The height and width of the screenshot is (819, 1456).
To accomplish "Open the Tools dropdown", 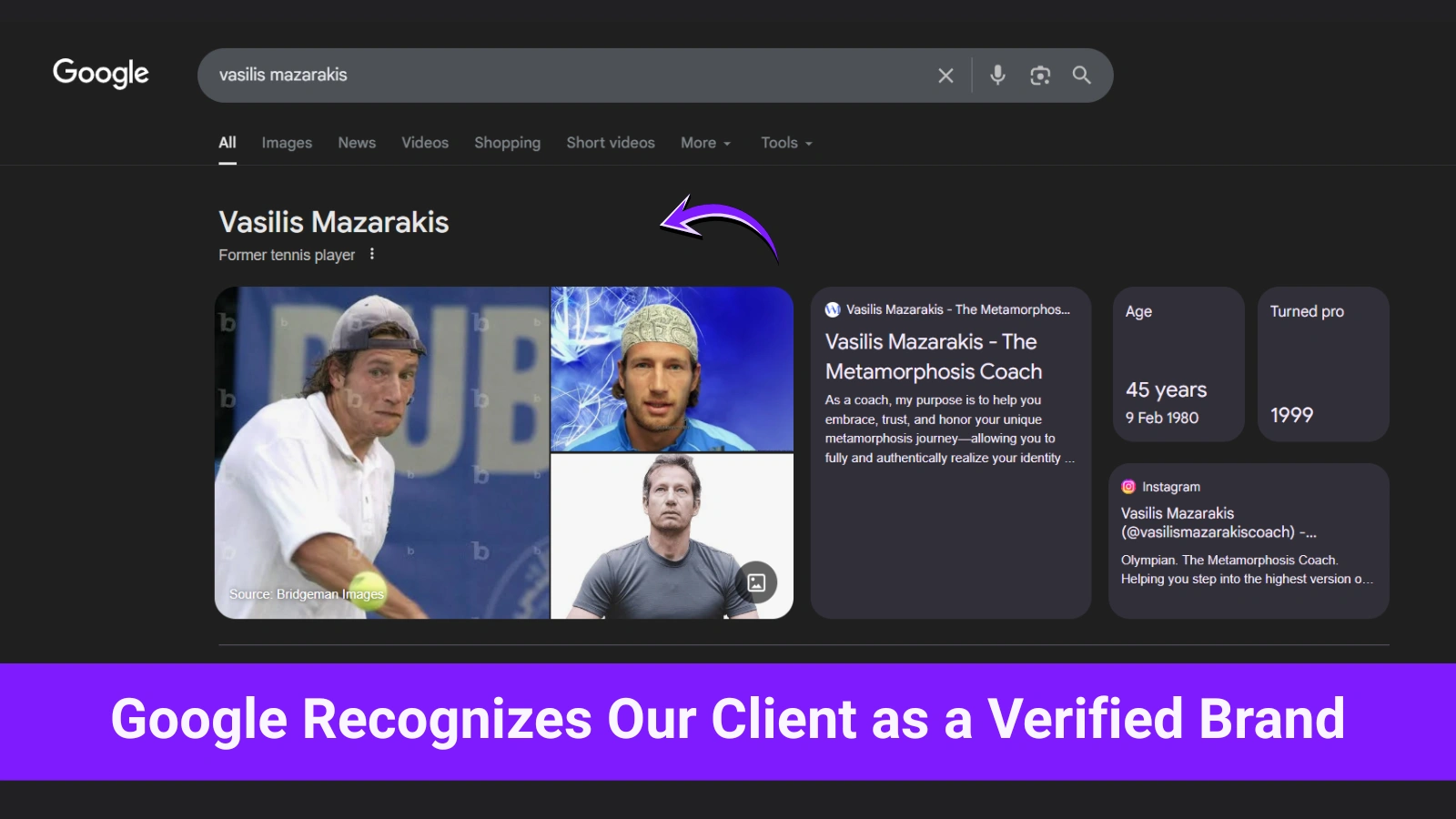I will (x=784, y=143).
